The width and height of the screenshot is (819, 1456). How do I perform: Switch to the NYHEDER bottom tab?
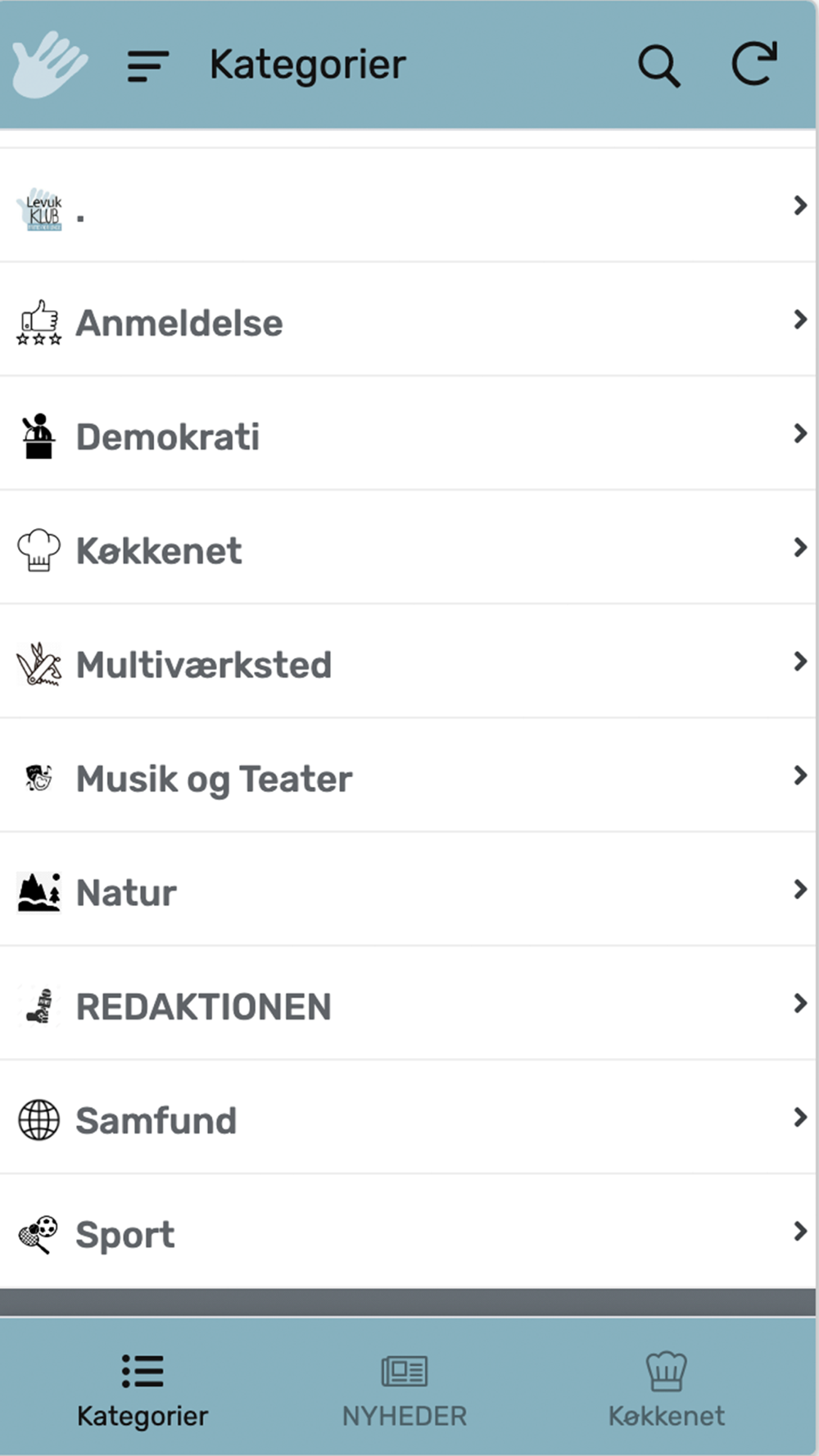tap(405, 1390)
